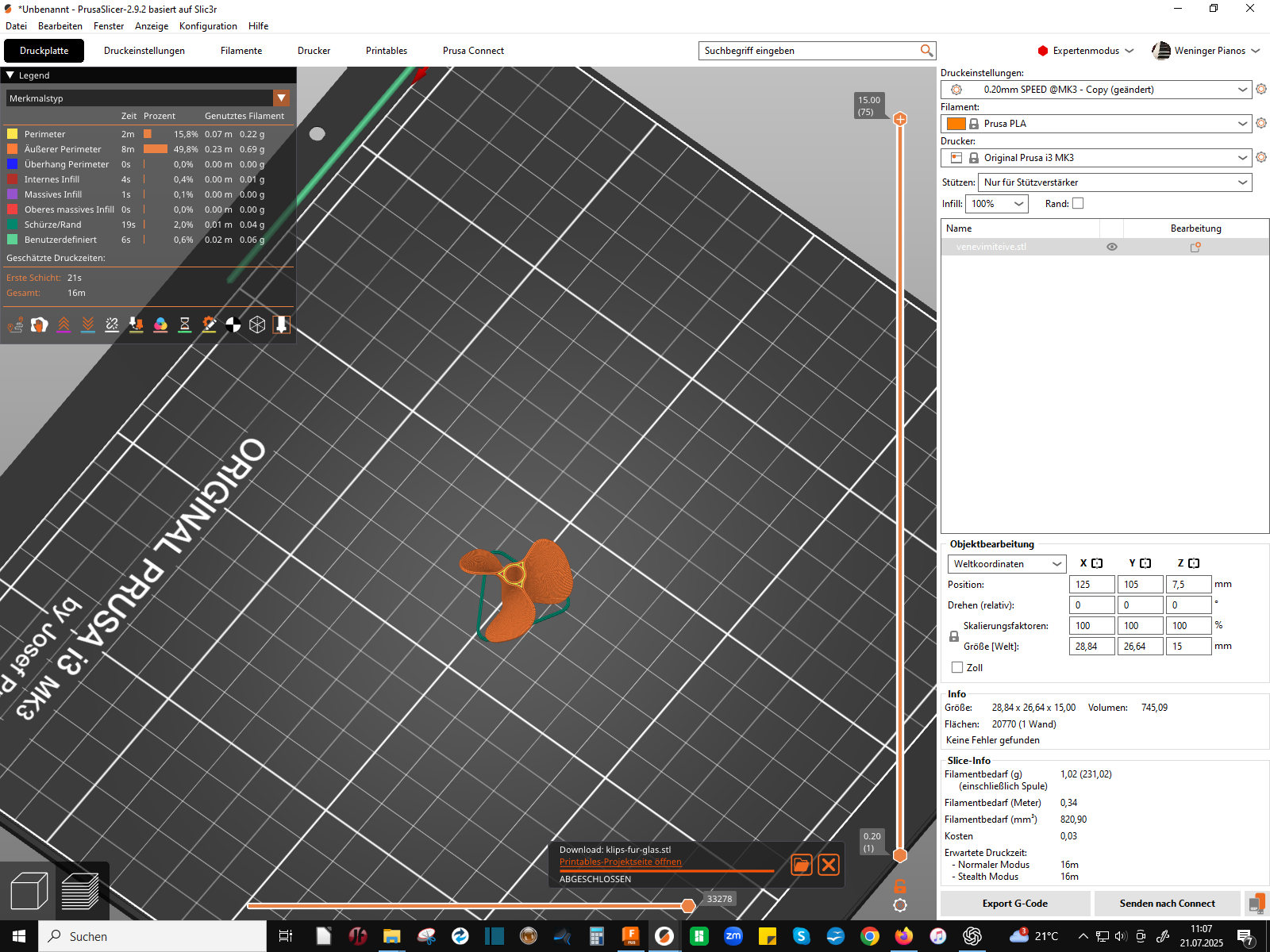Open Filament Prusa PLA dropdown
This screenshot has width=1270, height=952.
coord(1096,124)
